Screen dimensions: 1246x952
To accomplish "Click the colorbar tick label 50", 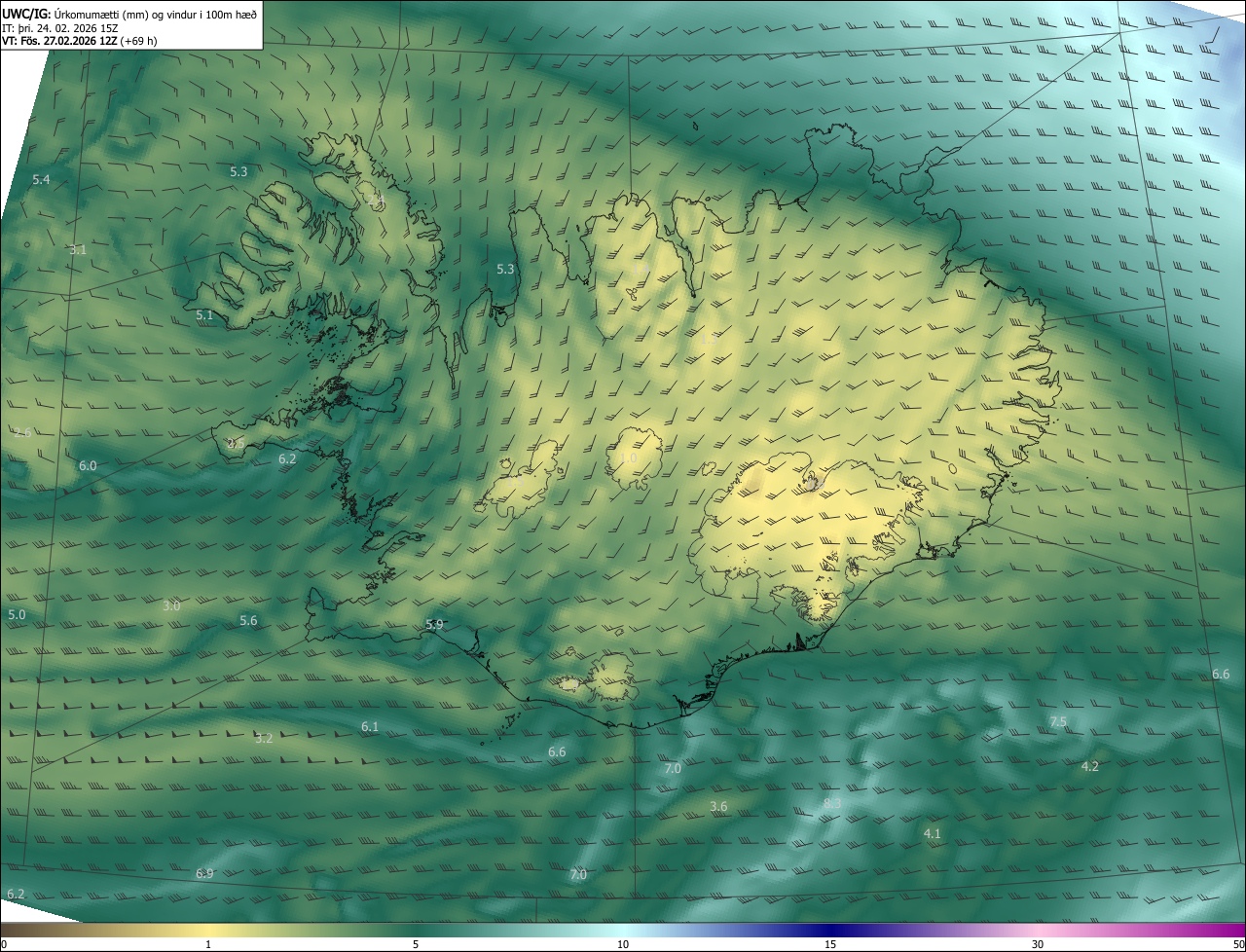I will 1238,945.
